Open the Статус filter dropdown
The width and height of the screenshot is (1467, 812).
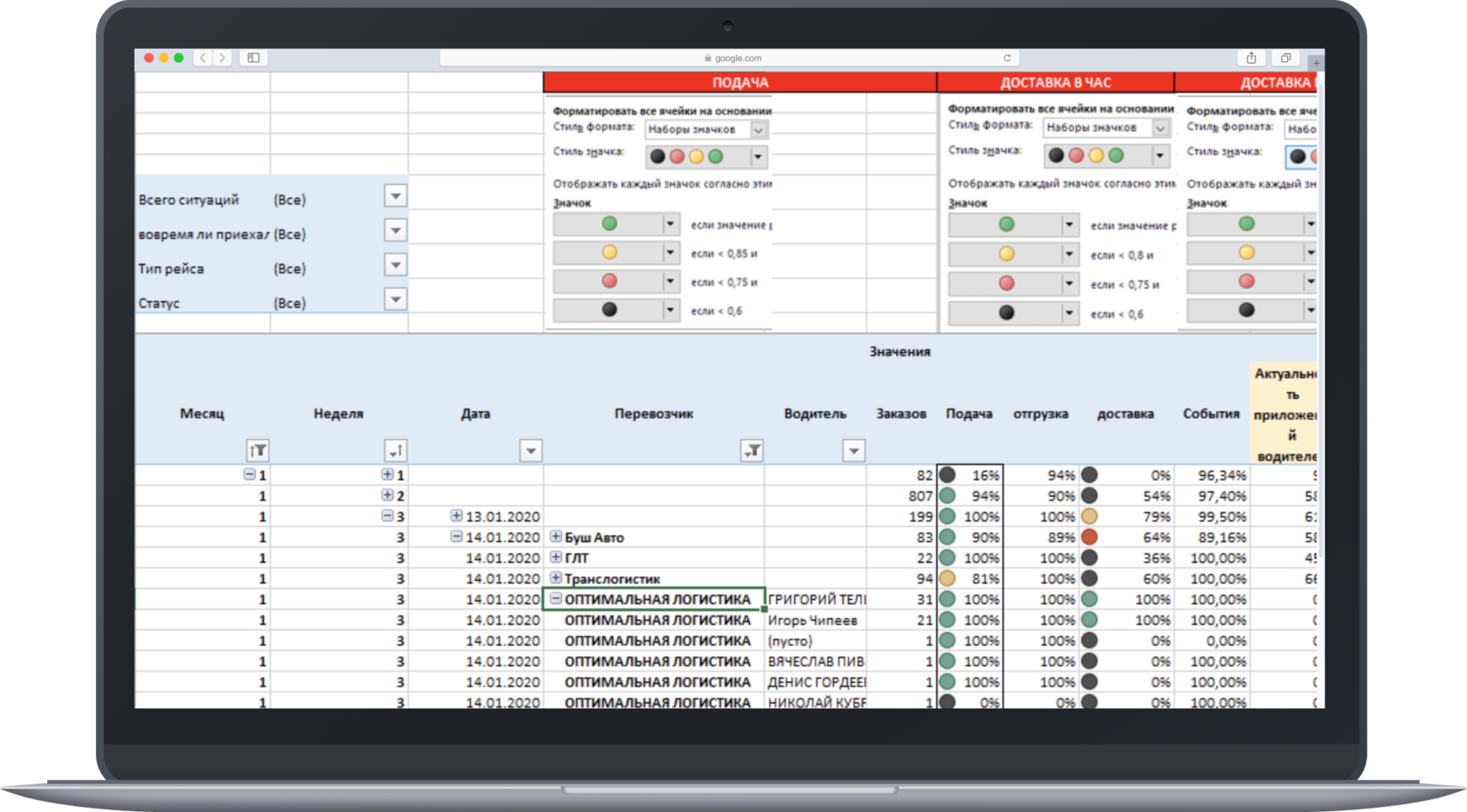(x=396, y=299)
